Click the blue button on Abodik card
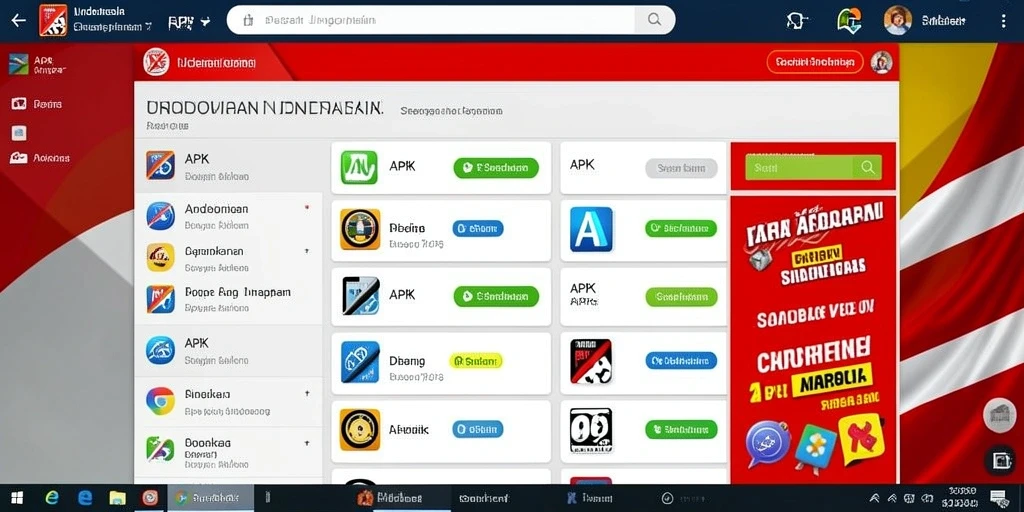The width and height of the screenshot is (1024, 512). point(477,428)
